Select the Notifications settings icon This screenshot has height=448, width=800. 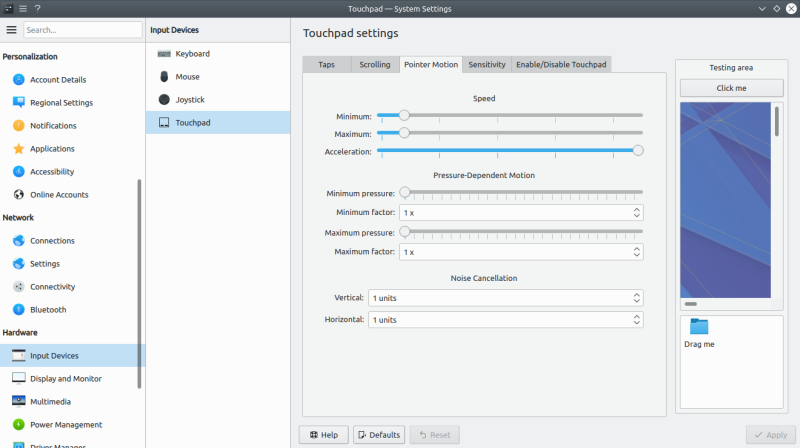18,126
